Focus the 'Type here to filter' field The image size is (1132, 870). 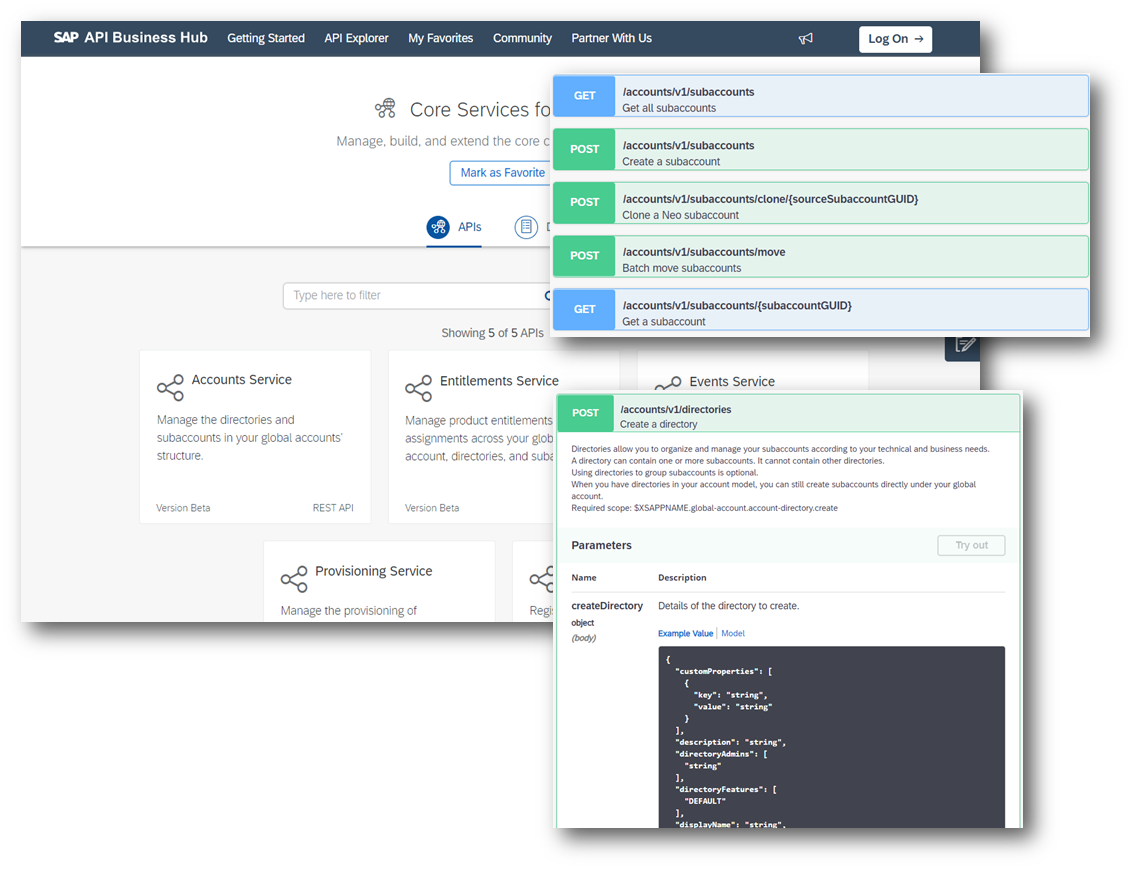[417, 295]
